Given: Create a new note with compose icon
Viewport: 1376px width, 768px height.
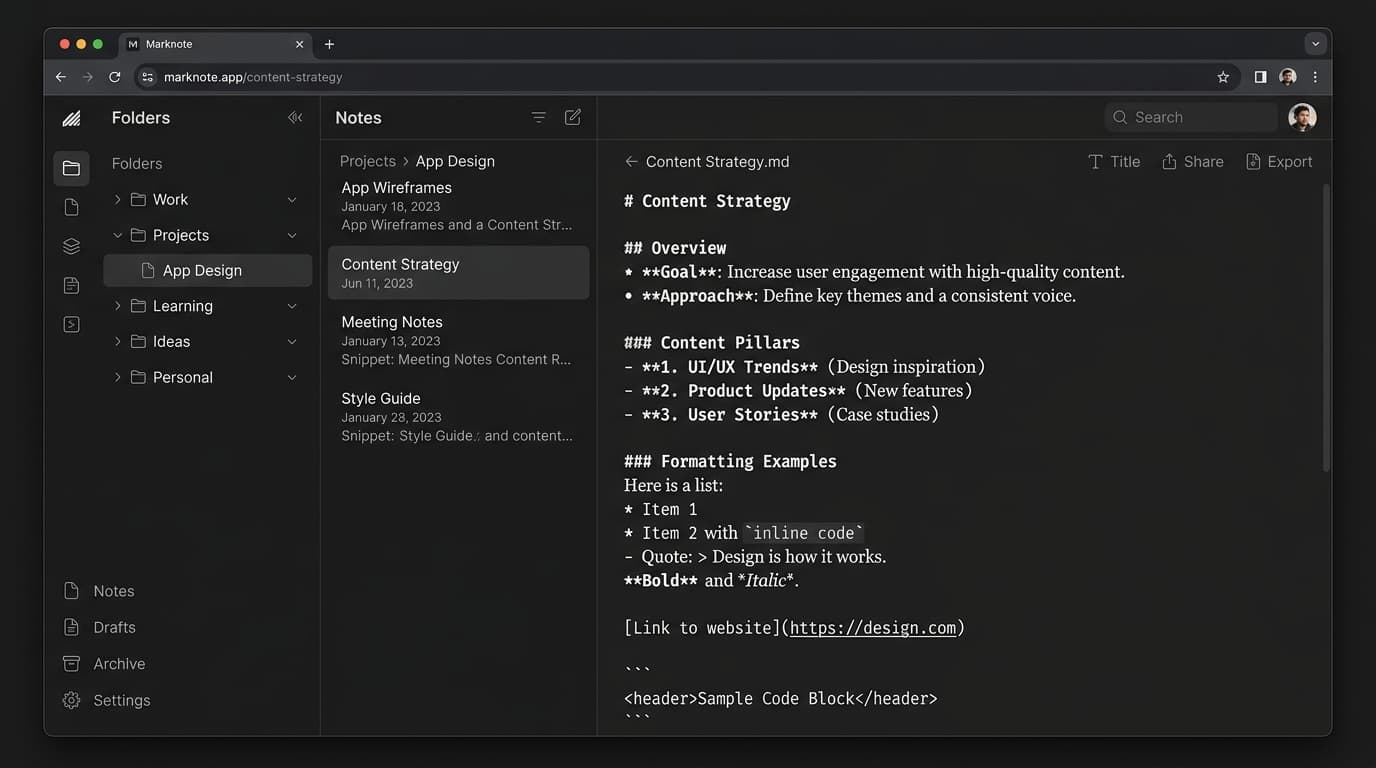Looking at the screenshot, I should [573, 117].
